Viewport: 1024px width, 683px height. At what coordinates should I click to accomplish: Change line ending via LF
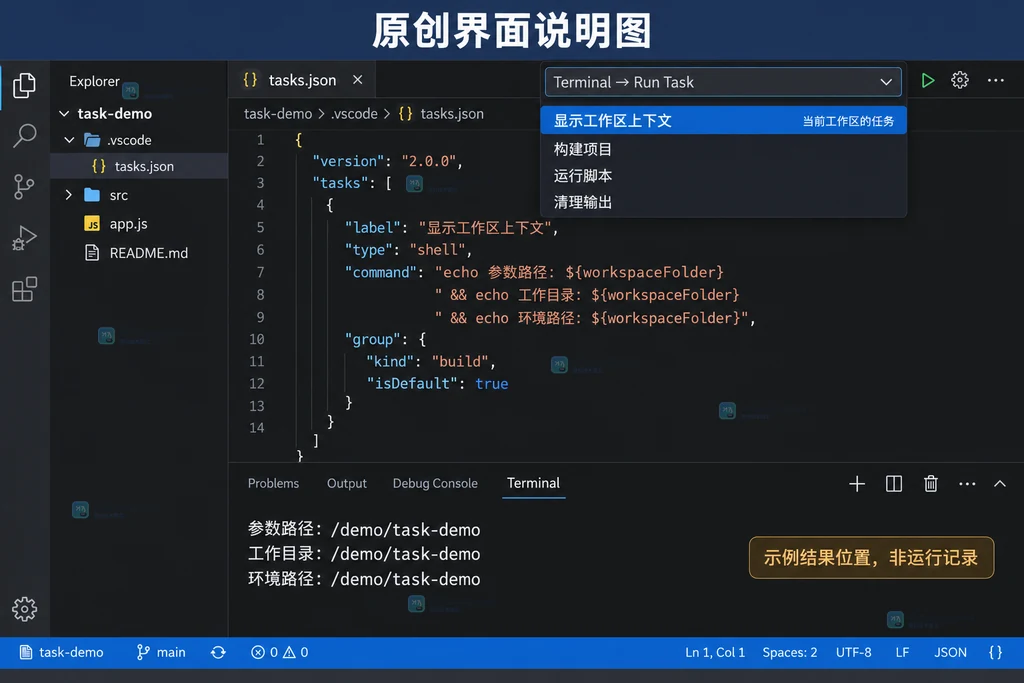tap(902, 652)
